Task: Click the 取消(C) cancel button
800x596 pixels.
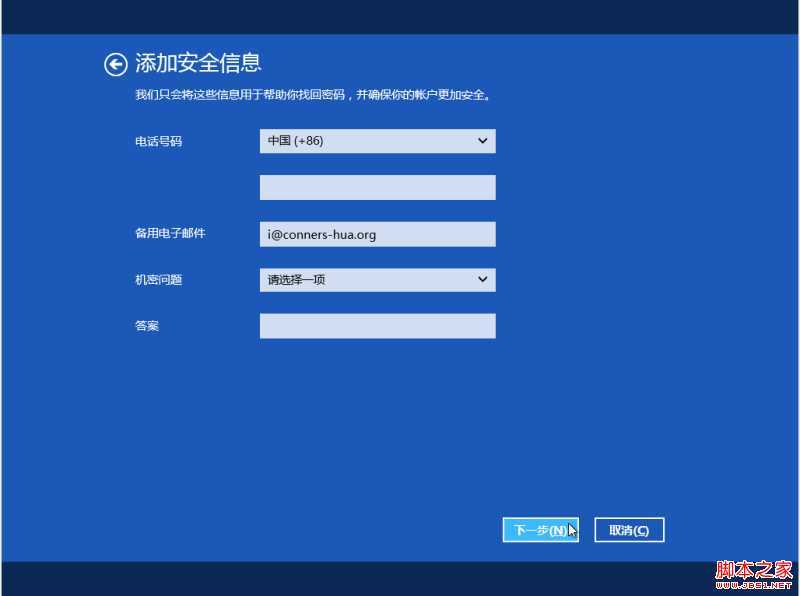Action: [x=629, y=529]
